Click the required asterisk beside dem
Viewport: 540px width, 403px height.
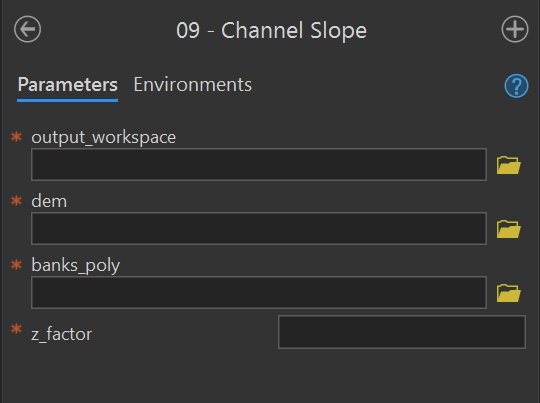[16, 200]
